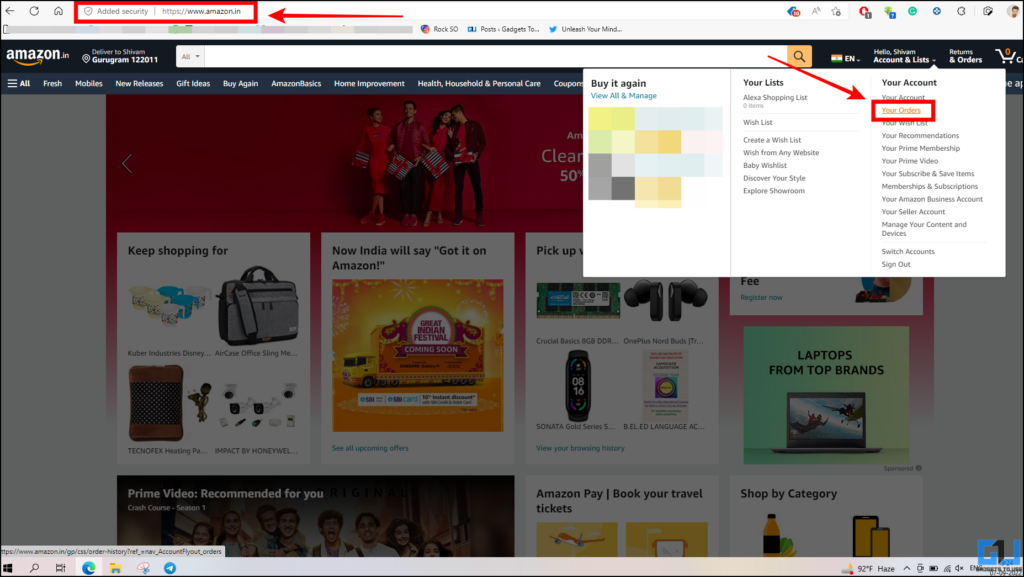The height and width of the screenshot is (577, 1024).
Task: Click the Amazon.in logo
Action: point(37,56)
